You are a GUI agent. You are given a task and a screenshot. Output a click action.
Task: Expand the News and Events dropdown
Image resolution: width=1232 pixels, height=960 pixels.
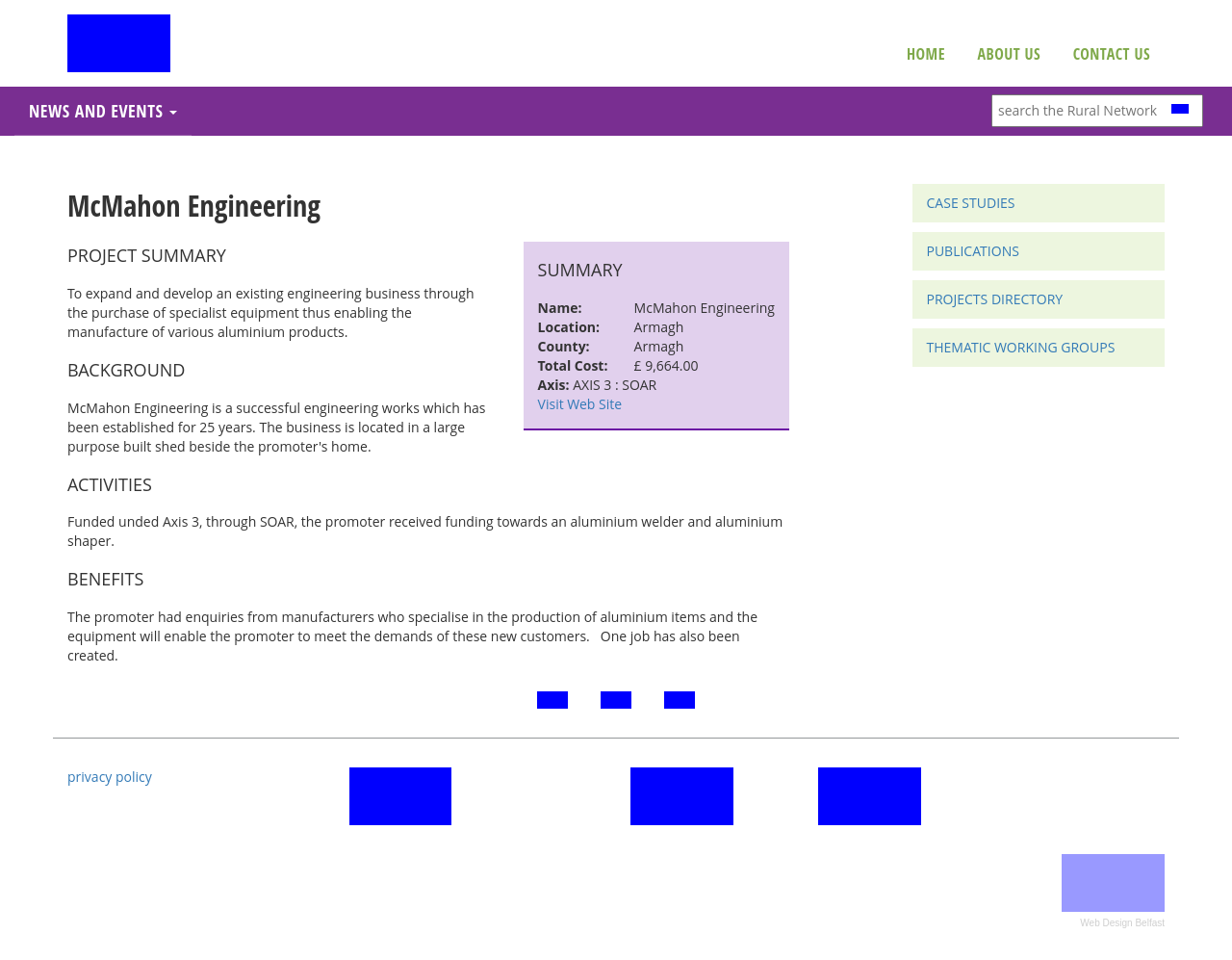(x=103, y=112)
